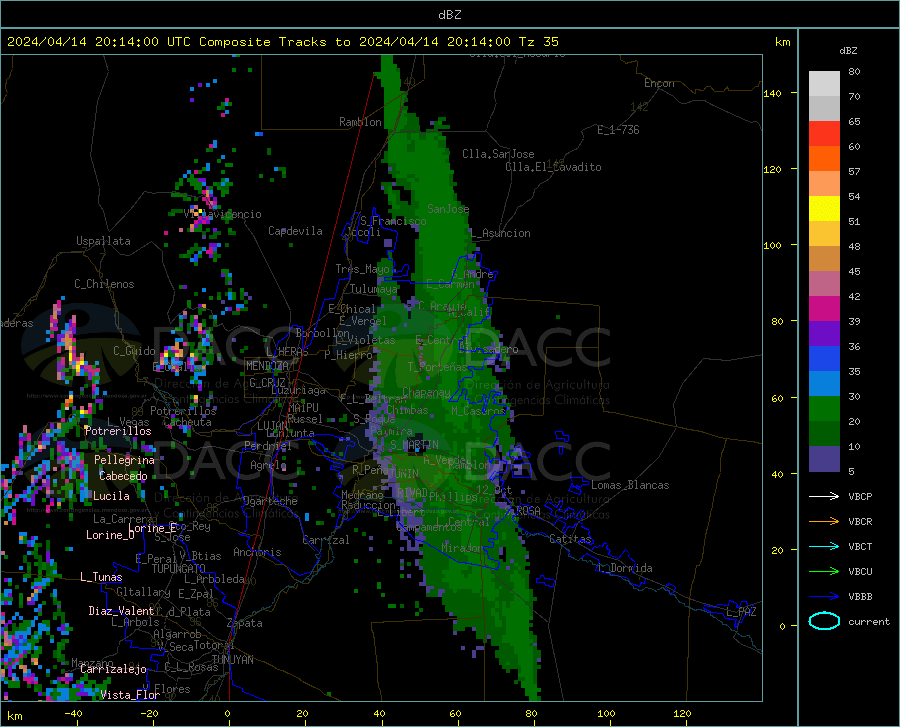
Task: Click the Villavicencio label on map
Action: 223,214
